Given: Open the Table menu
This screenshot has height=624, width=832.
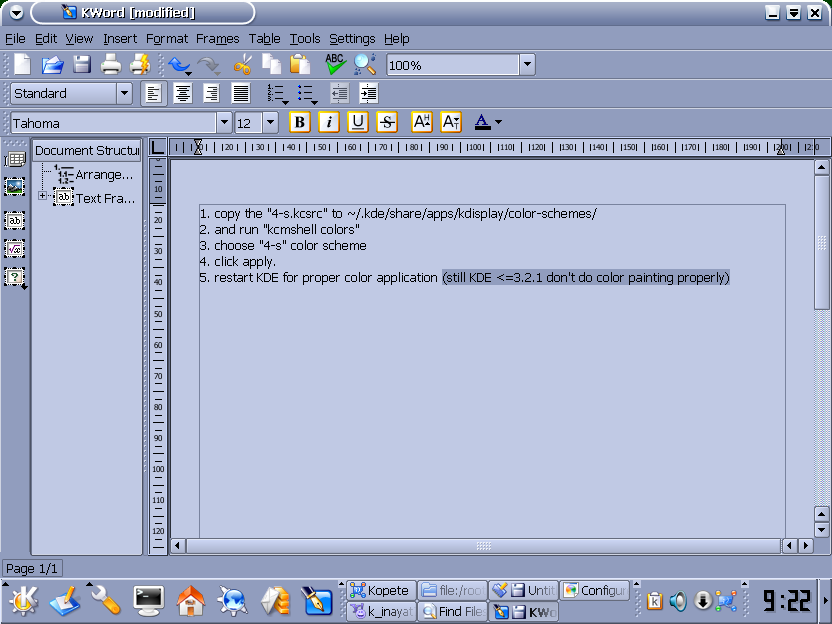Looking at the screenshot, I should (264, 39).
